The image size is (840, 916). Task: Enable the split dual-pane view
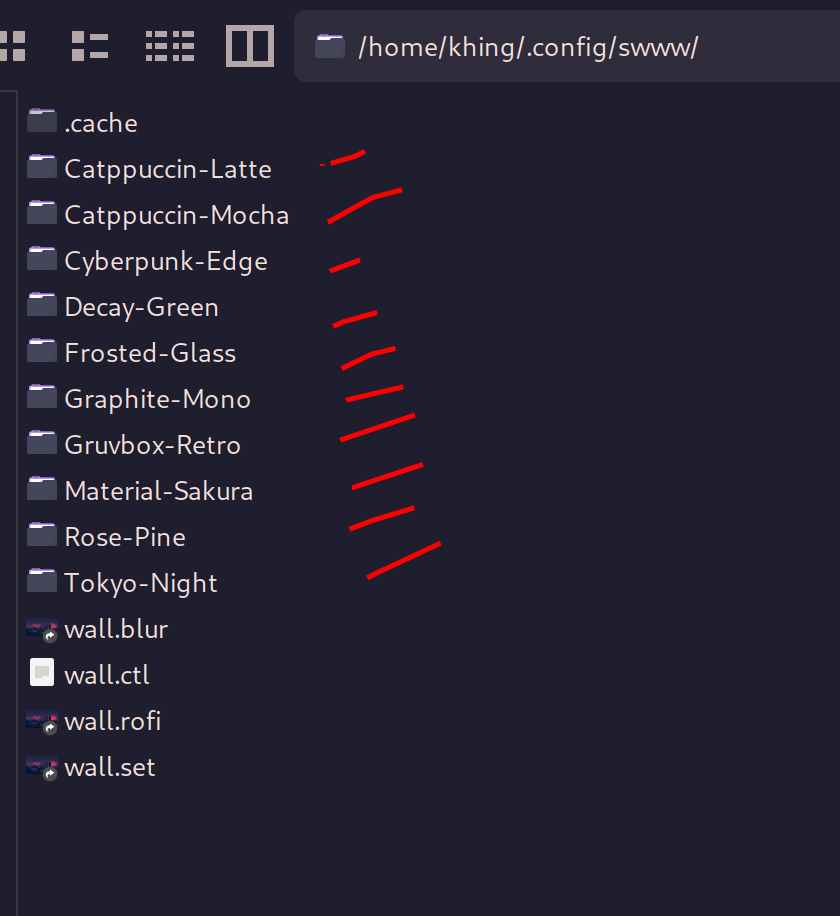pos(249,45)
